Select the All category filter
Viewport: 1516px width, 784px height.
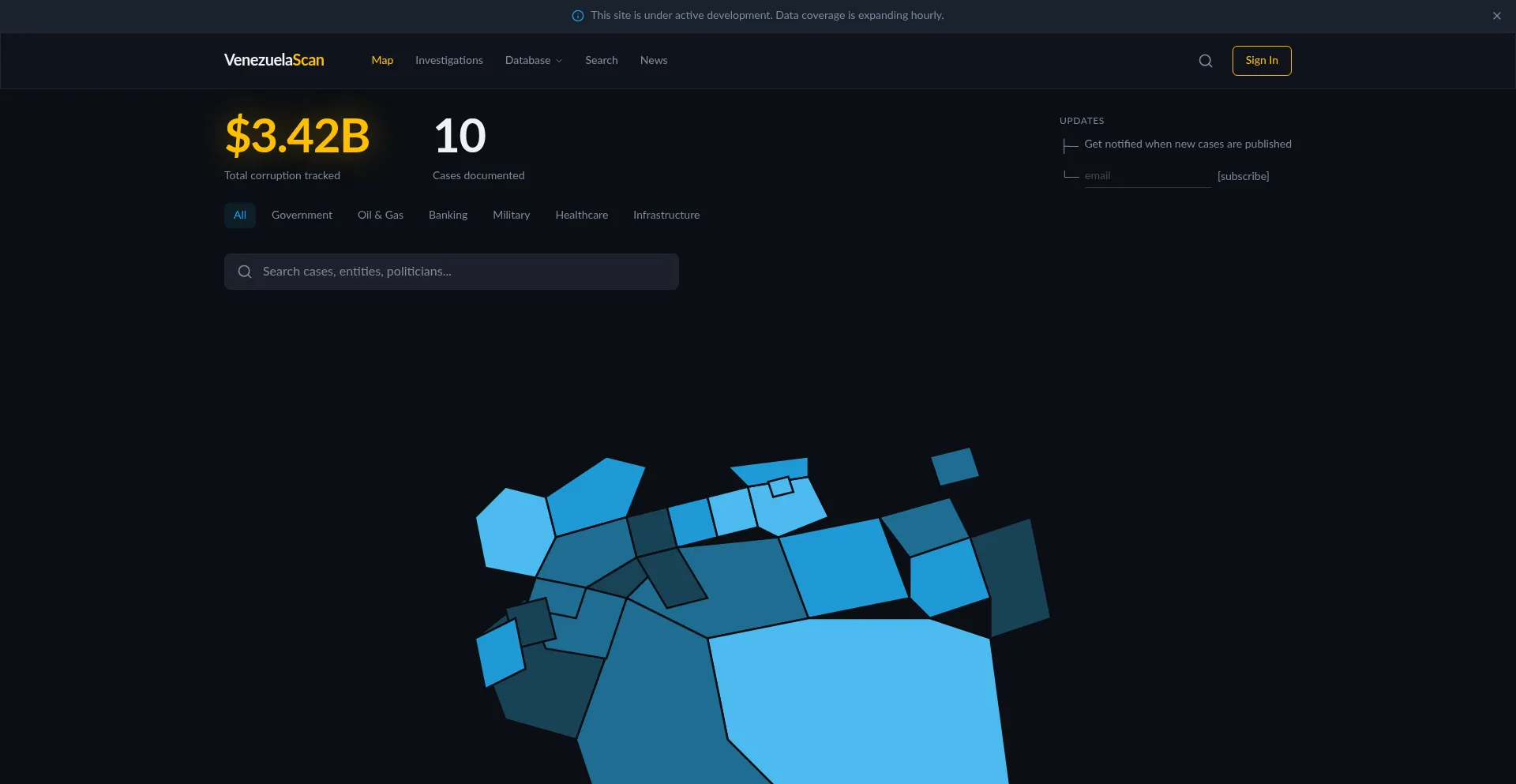tap(240, 216)
